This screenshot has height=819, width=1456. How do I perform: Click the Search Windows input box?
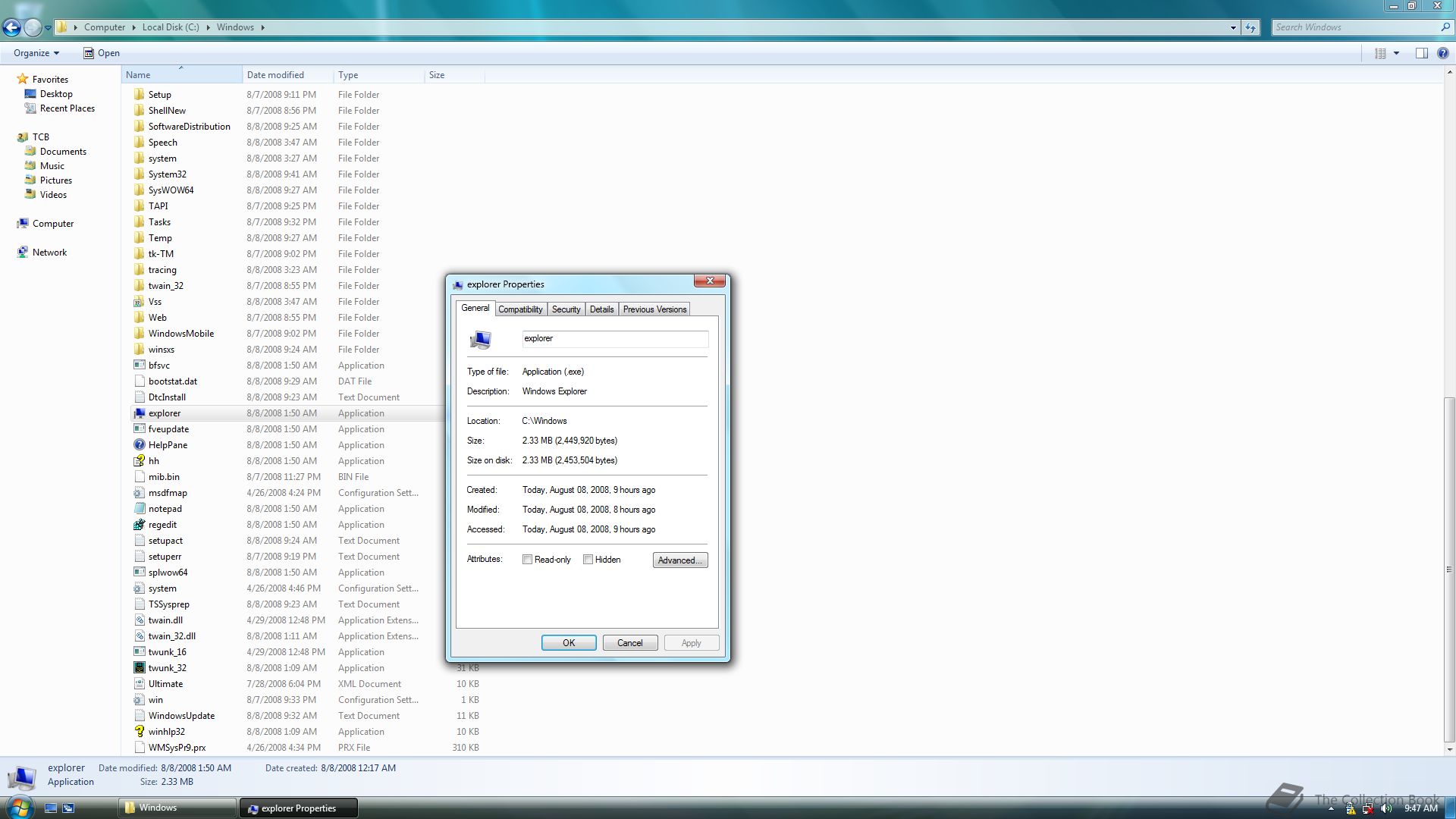coord(1355,27)
